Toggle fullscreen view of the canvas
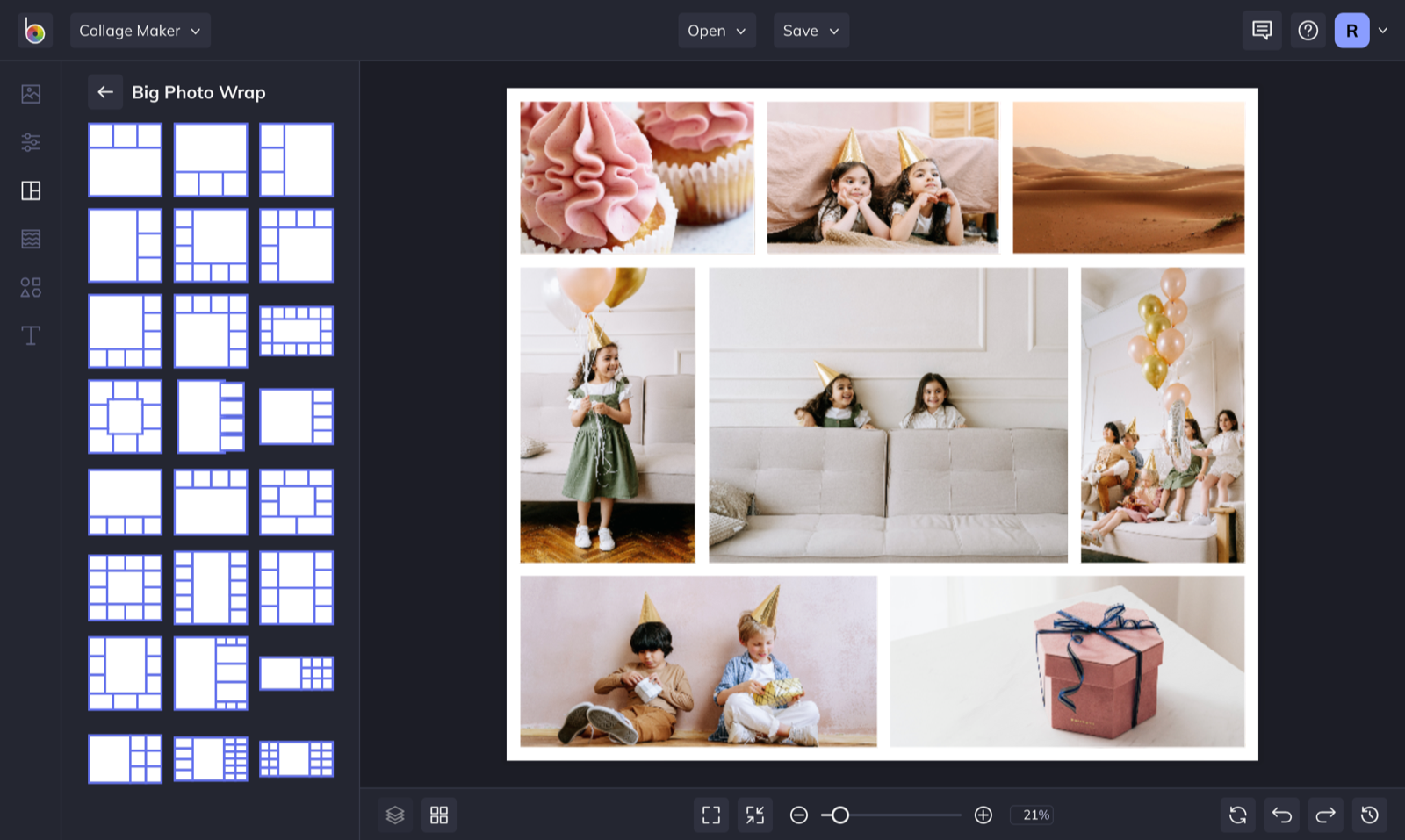 pos(711,815)
